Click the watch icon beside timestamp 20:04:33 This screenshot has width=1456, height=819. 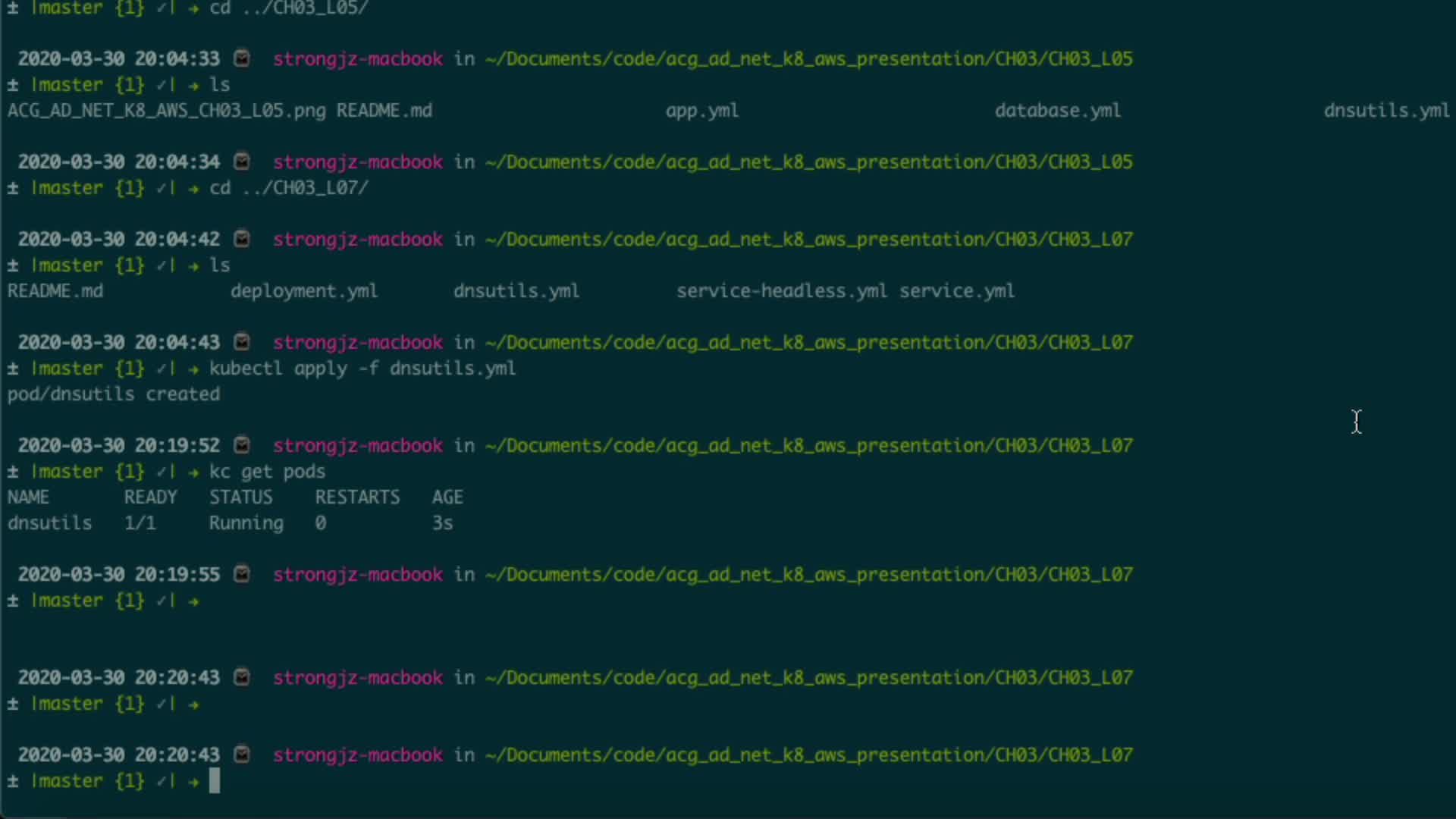[x=242, y=58]
